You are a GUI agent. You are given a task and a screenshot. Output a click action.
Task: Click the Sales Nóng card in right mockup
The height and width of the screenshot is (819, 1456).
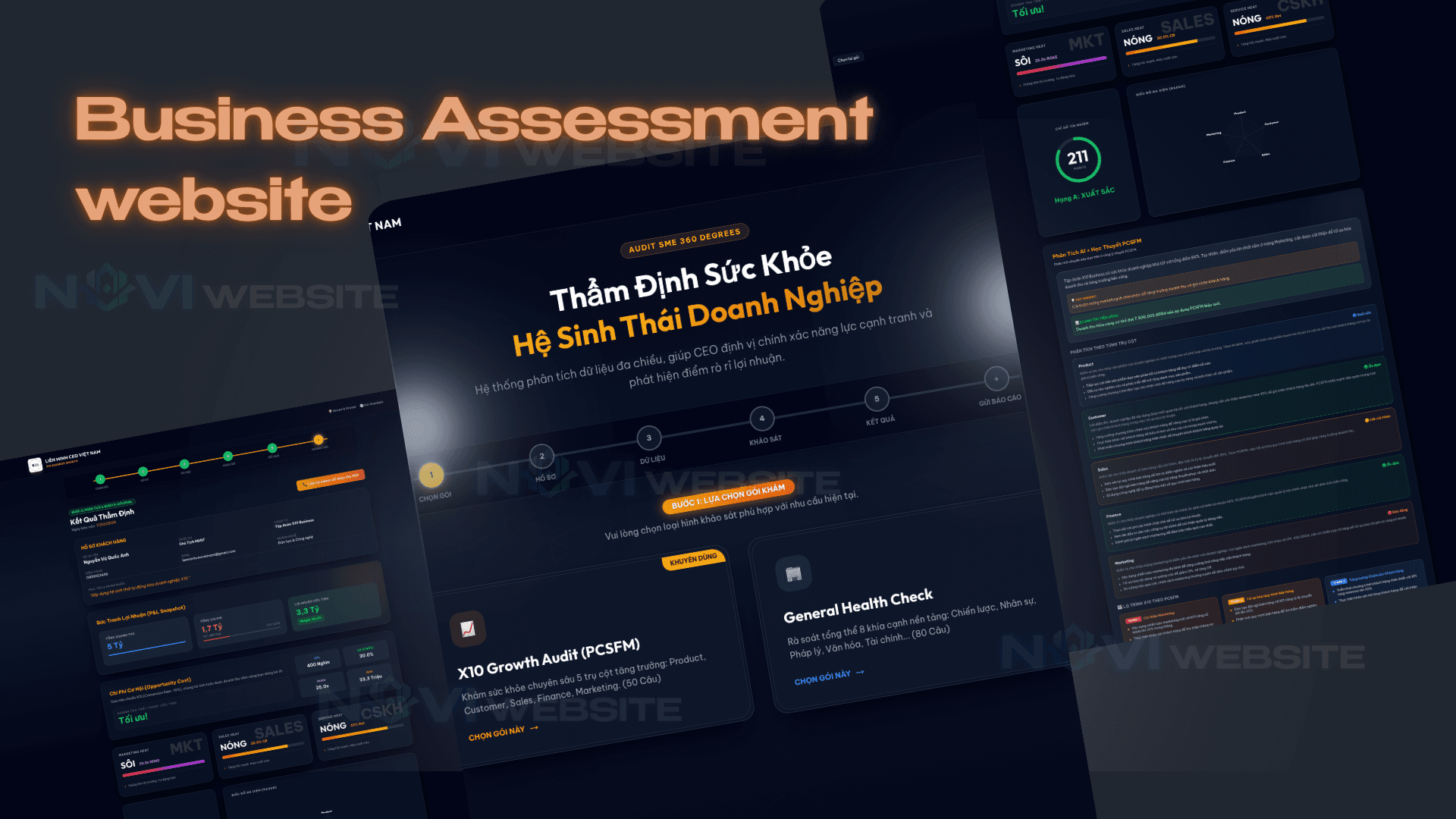(1169, 39)
